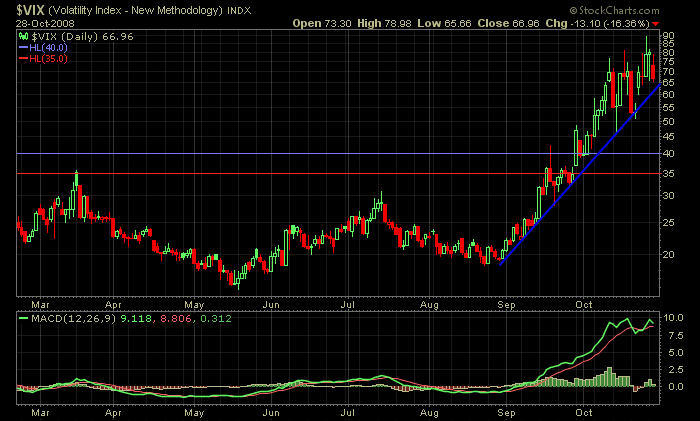Image resolution: width=700 pixels, height=421 pixels.
Task: Click the red down arrow after Chg
Action: pyautogui.click(x=655, y=24)
